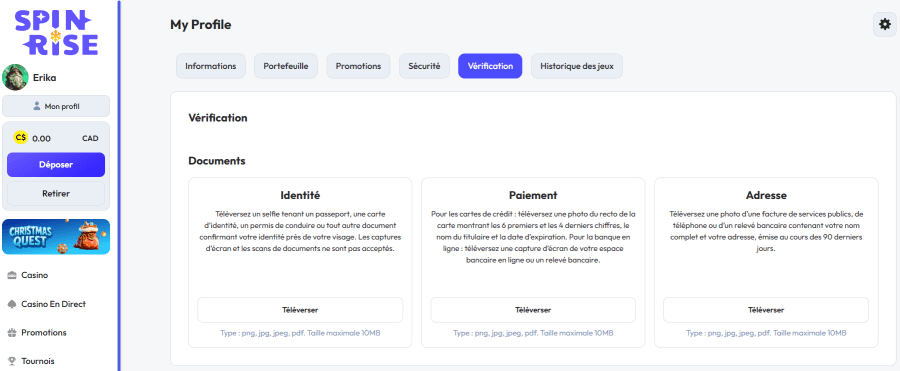Click Téléverser under Paiement
Screen dimensions: 900x371
(533, 310)
